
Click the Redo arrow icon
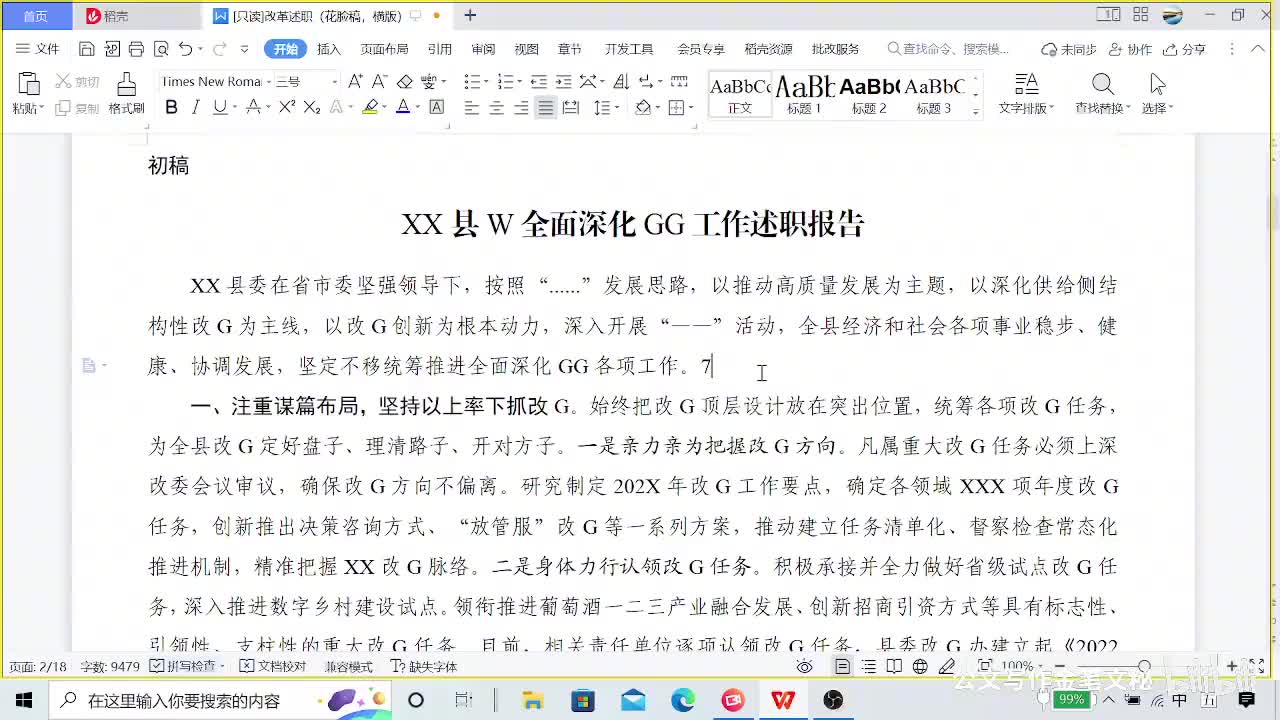click(219, 49)
